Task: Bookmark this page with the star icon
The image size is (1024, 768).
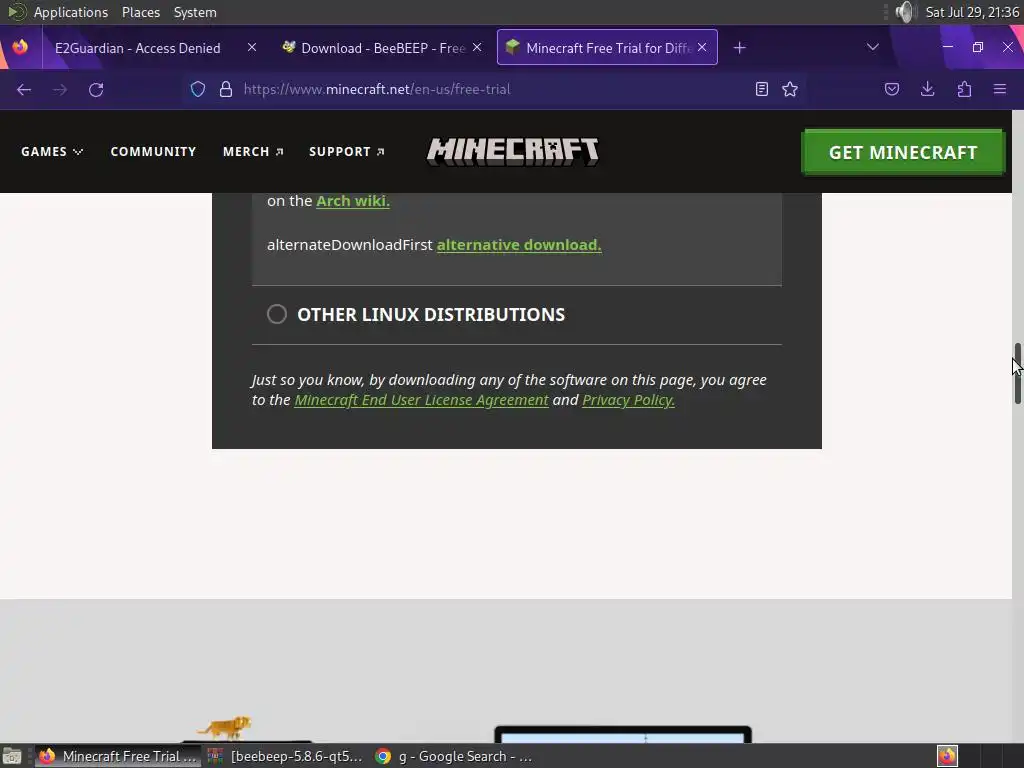Action: coord(790,89)
